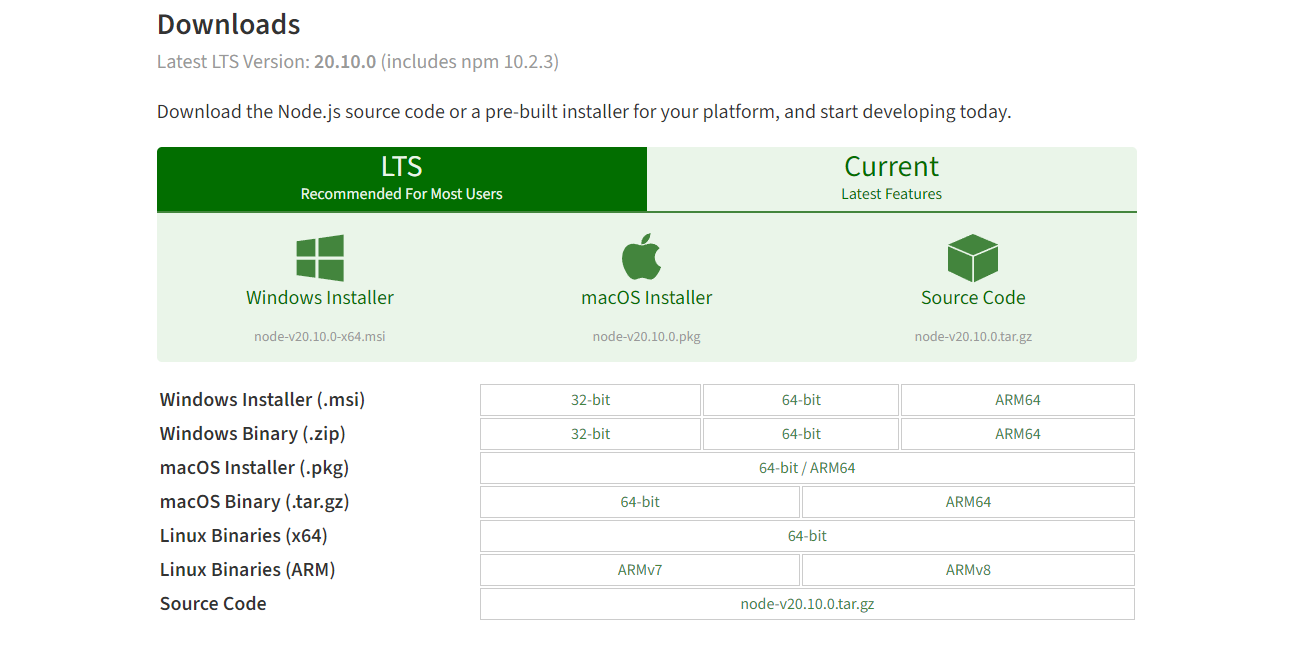The image size is (1300, 657).
Task: Download the 64-bit macOS Binary tarball
Action: click(640, 501)
